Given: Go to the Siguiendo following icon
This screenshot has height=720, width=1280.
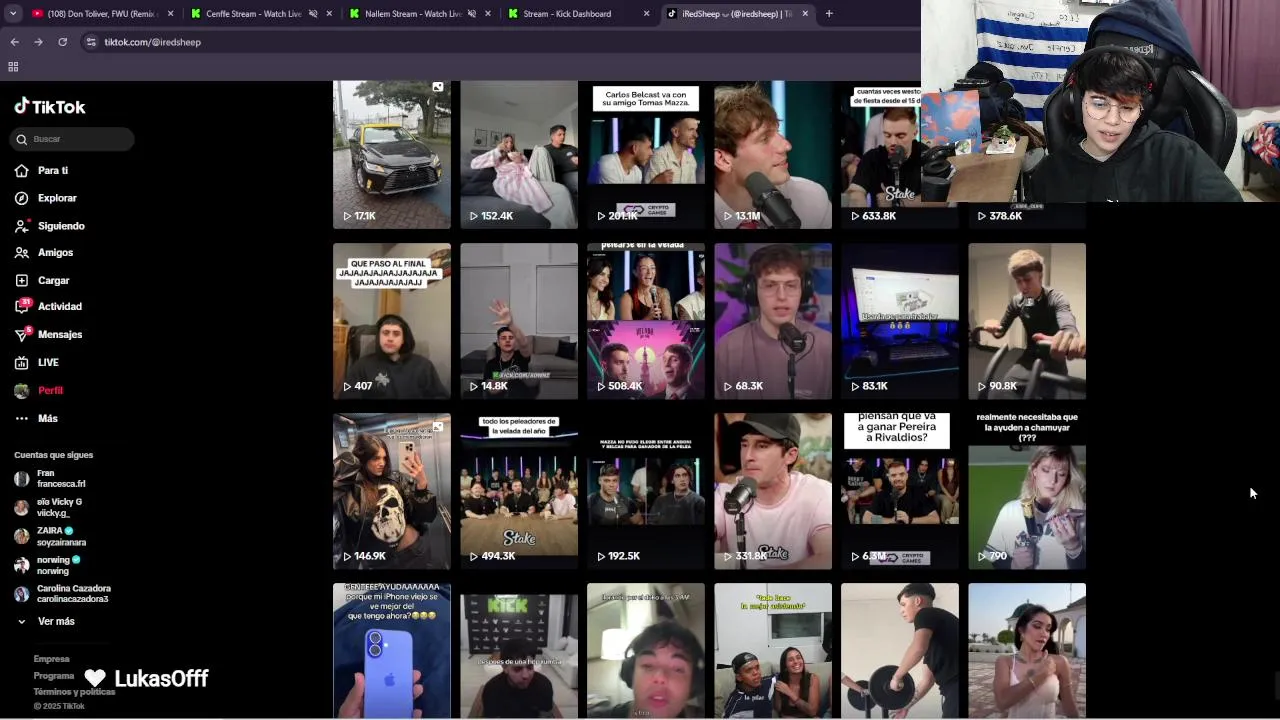Looking at the screenshot, I should coord(22,226).
